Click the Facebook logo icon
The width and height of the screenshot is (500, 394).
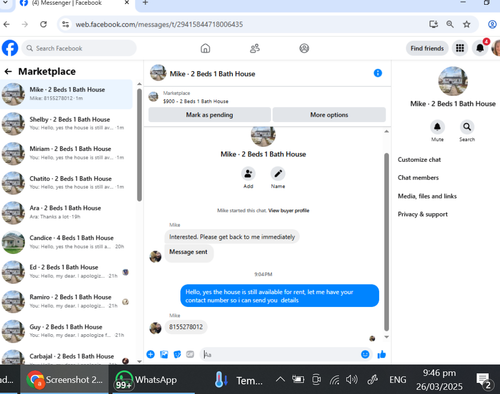pos(10,48)
